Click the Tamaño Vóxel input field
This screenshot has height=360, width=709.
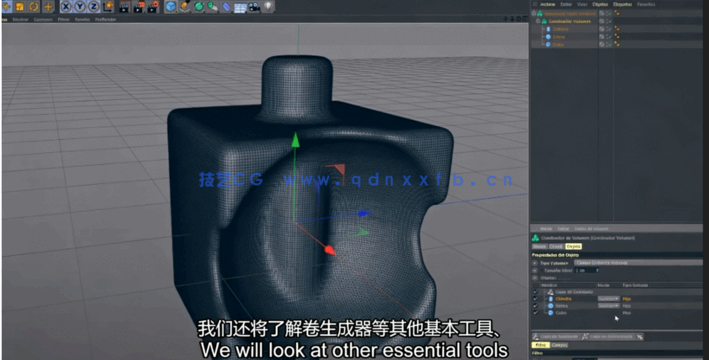[x=585, y=270]
